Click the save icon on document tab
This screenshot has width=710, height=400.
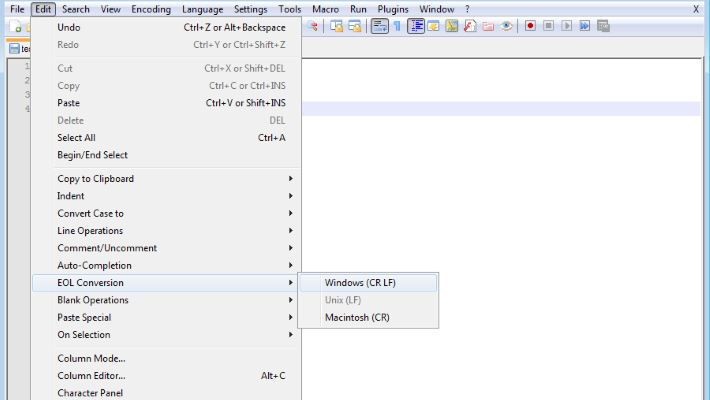coord(14,48)
